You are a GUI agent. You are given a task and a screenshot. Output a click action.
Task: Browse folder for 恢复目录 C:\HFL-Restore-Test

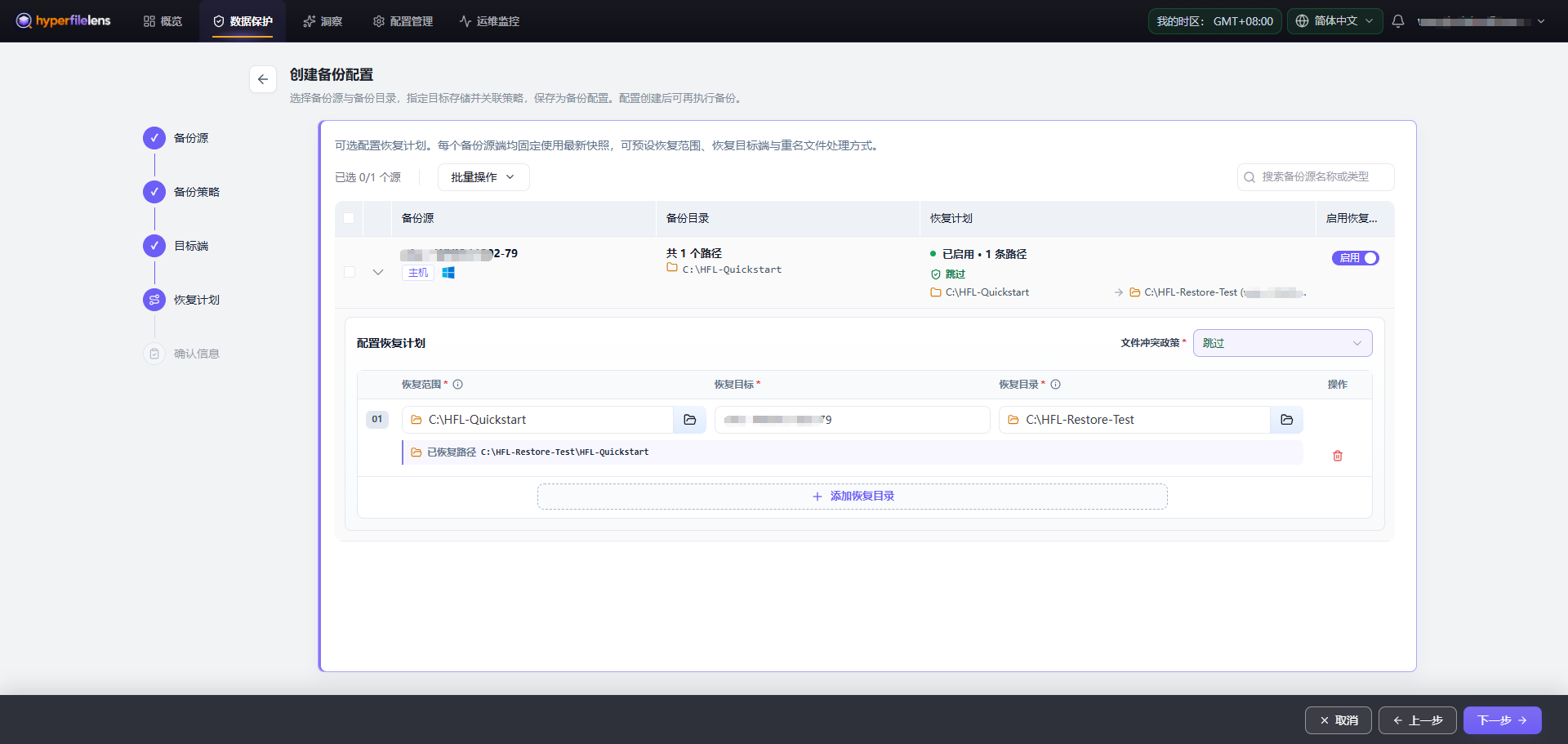(1287, 420)
